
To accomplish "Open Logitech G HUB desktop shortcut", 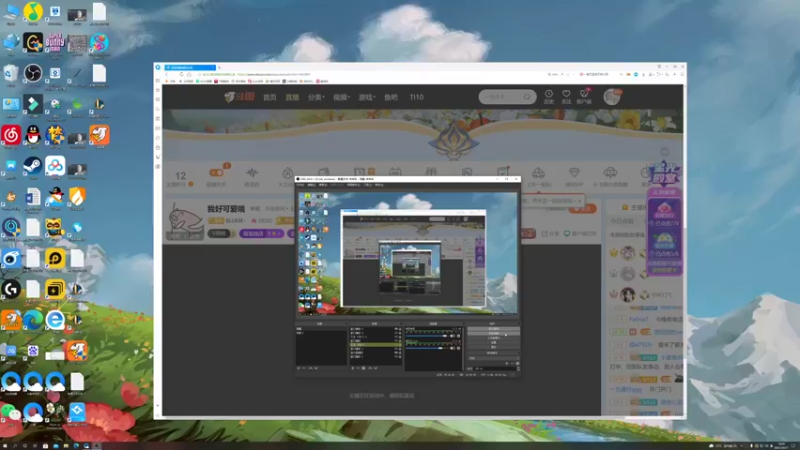I will pyautogui.click(x=11, y=289).
